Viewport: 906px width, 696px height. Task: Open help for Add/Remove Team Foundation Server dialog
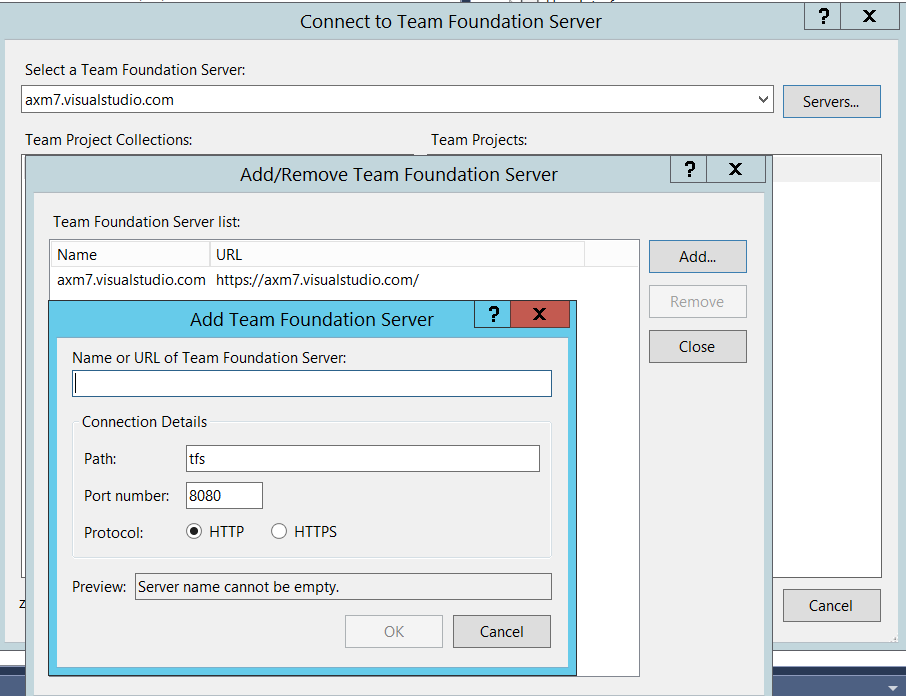point(689,169)
